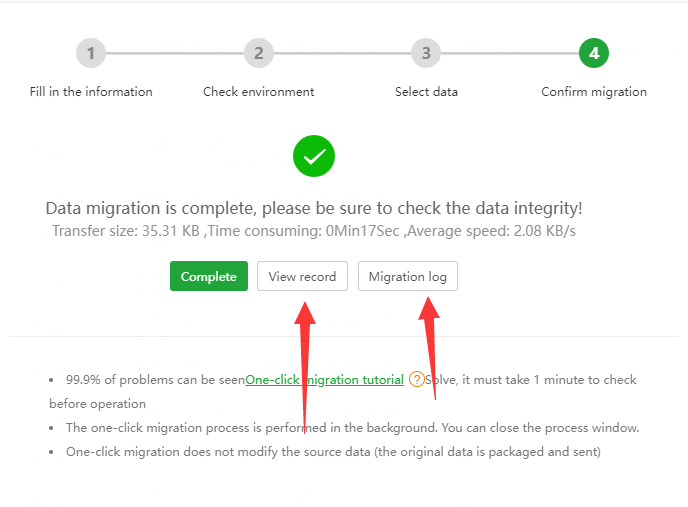Open the One-click migration tutorial link
This screenshot has height=507, width=688.
point(325,380)
